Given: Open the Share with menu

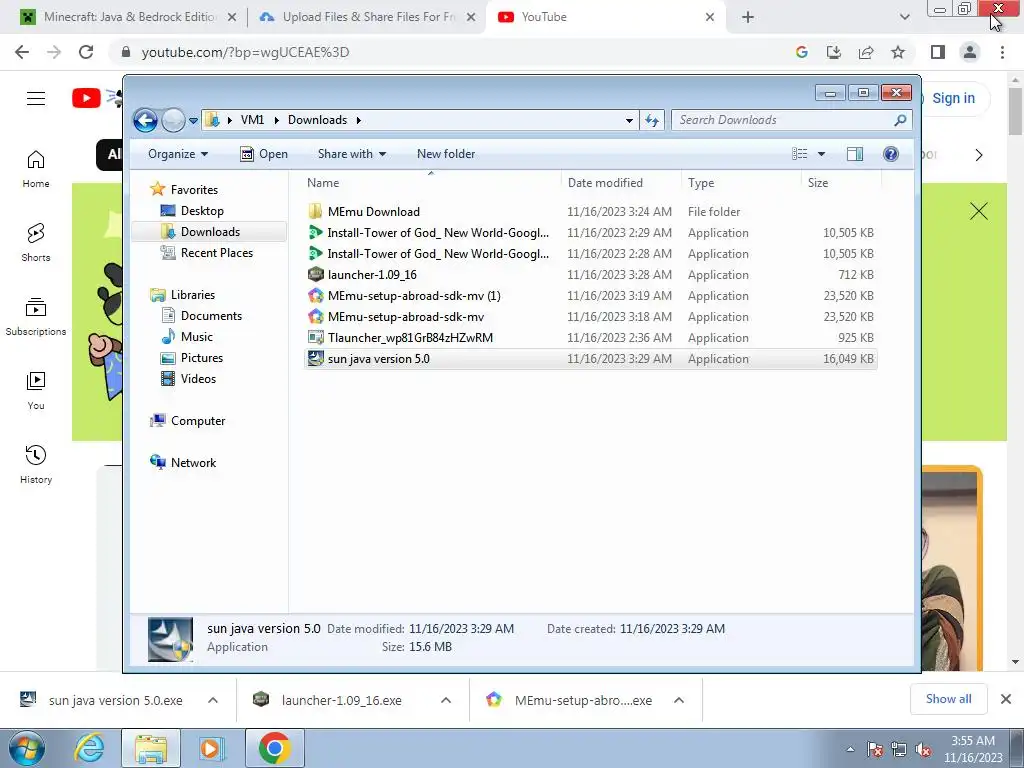Looking at the screenshot, I should [351, 154].
